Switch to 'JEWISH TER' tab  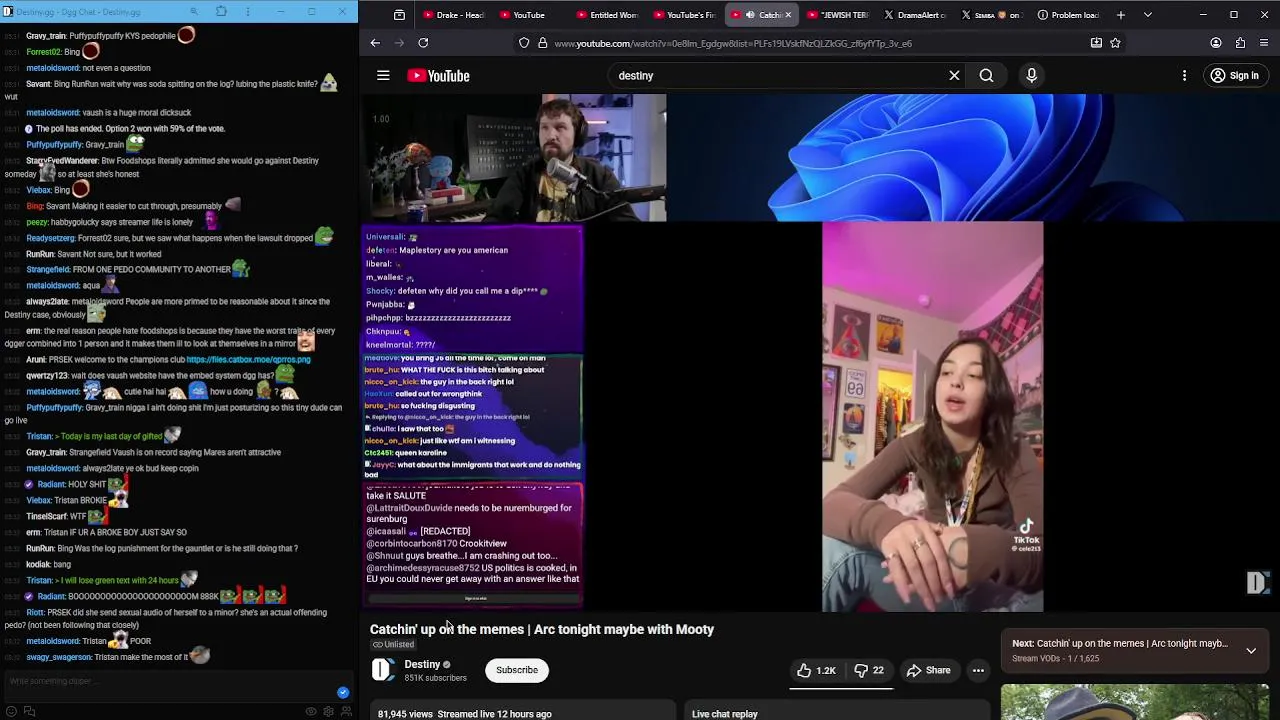coord(838,15)
